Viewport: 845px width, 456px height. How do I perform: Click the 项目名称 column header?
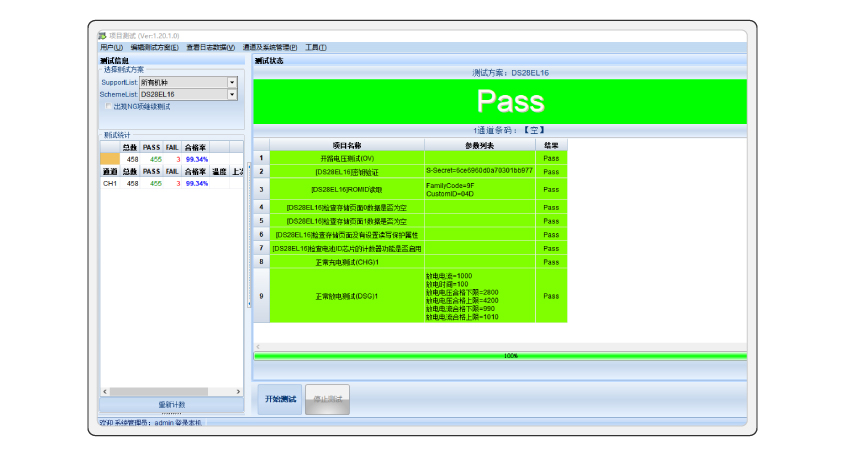click(x=346, y=145)
